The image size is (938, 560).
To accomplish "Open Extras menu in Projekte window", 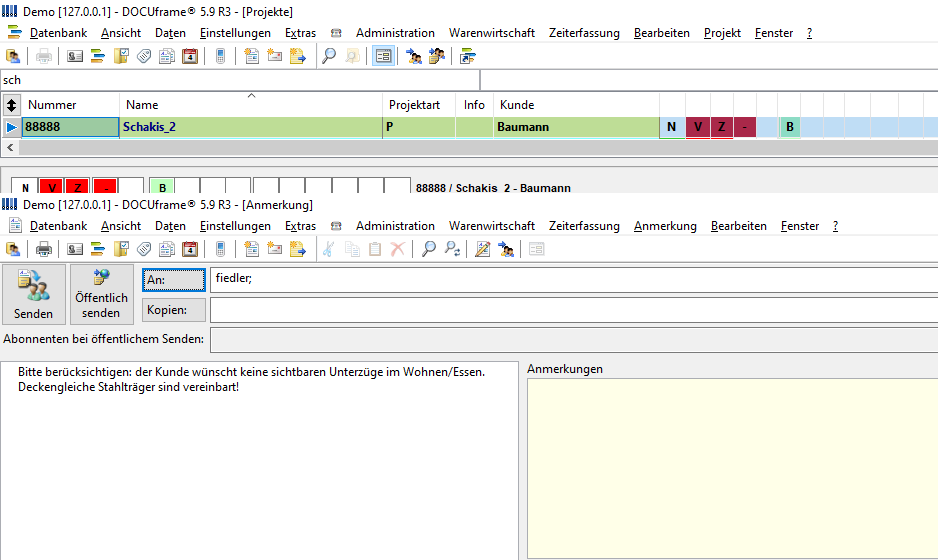I will pyautogui.click(x=300, y=33).
